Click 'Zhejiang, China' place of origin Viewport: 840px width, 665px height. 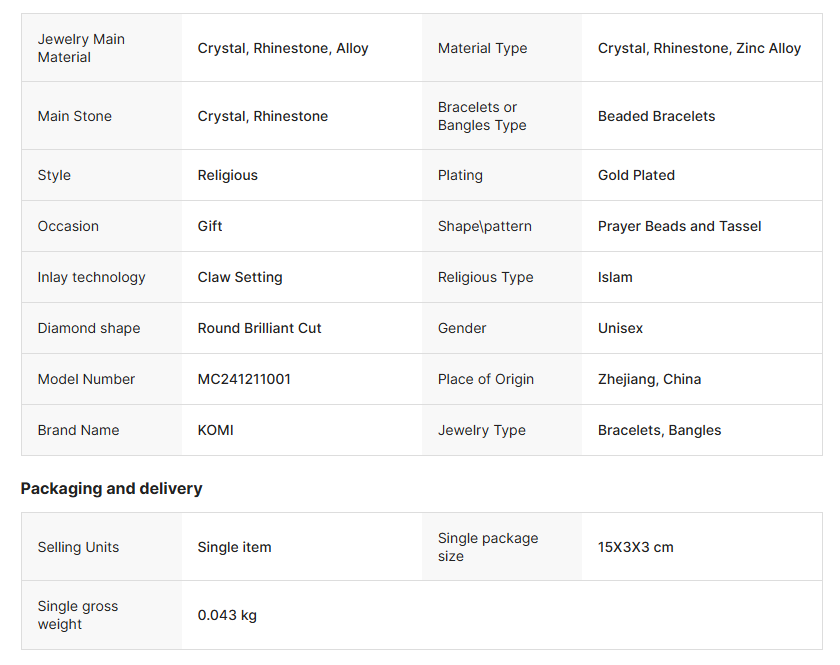click(649, 379)
